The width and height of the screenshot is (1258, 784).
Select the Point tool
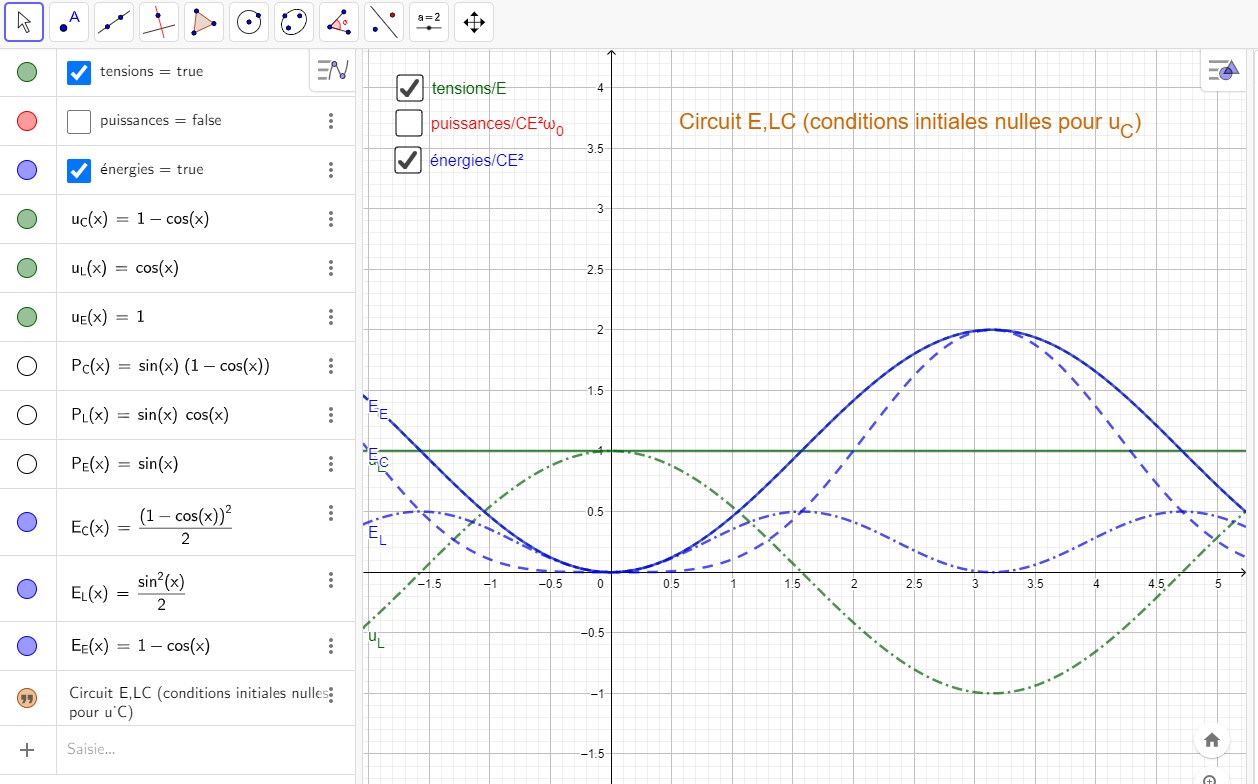(x=69, y=22)
